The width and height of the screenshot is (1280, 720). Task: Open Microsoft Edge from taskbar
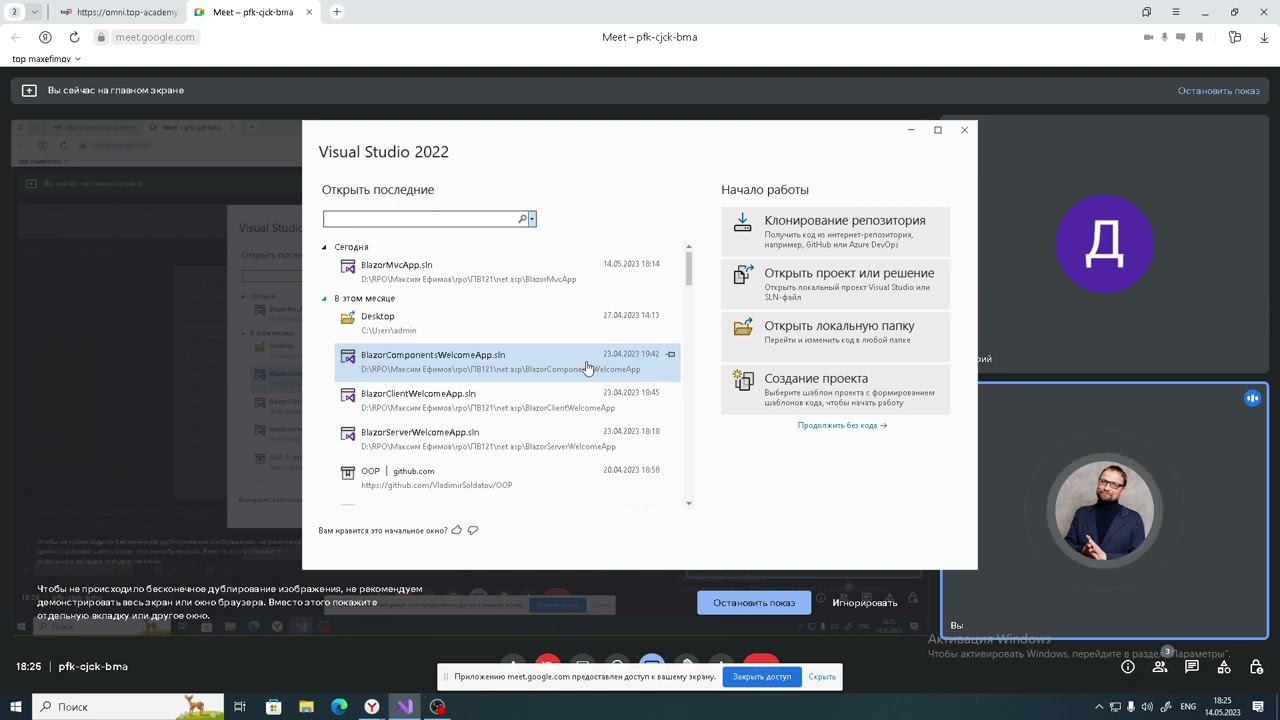(x=339, y=707)
